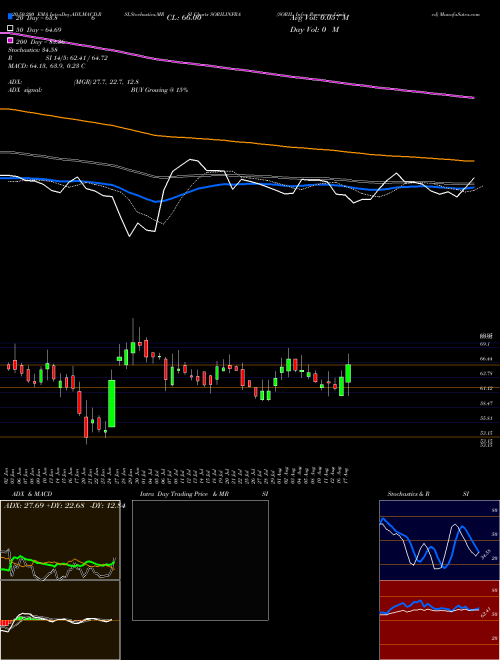Select the 'MACD: 64.13, 63.9, 0.23 C' line

tap(47, 66)
